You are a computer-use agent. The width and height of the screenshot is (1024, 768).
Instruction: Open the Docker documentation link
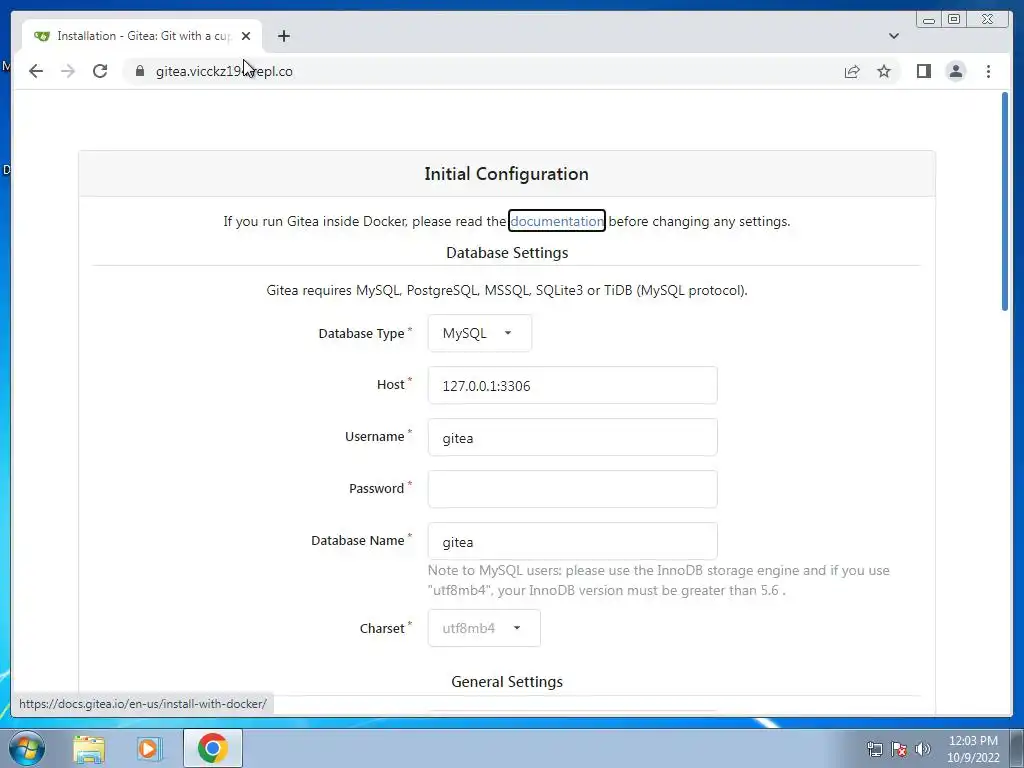click(x=557, y=221)
